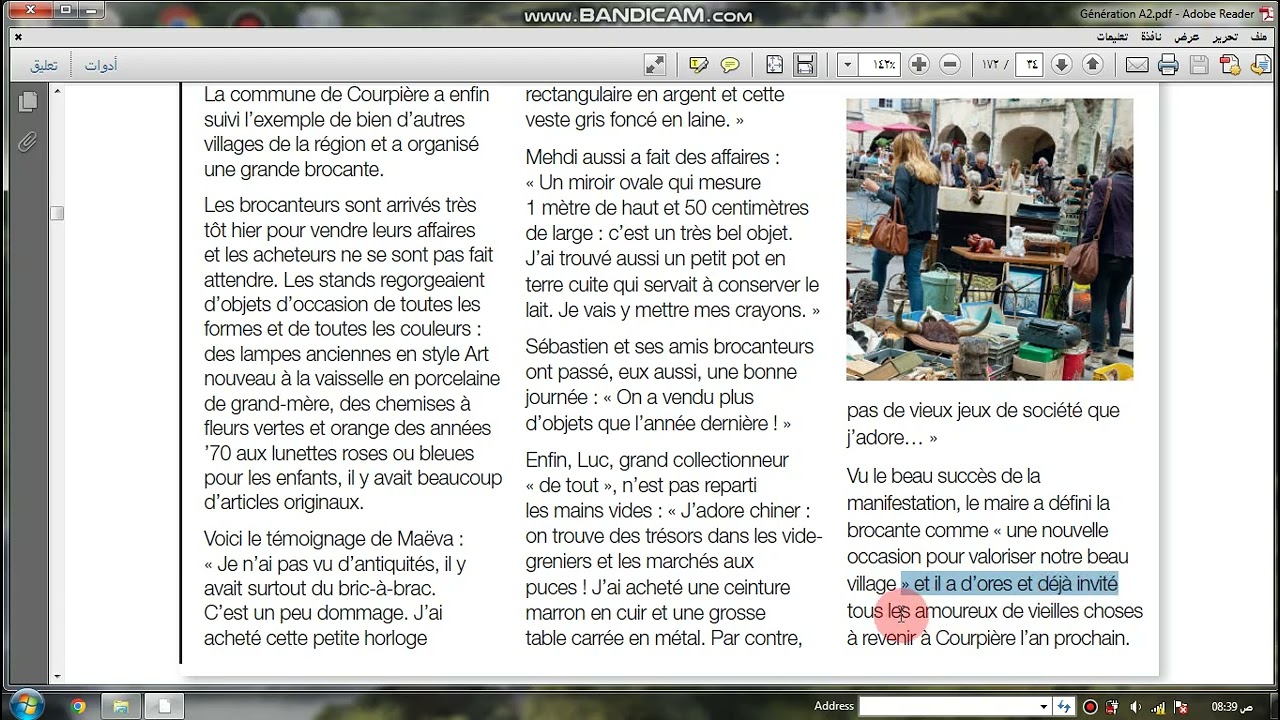
Task: Click the send email envelope icon
Action: [1137, 65]
